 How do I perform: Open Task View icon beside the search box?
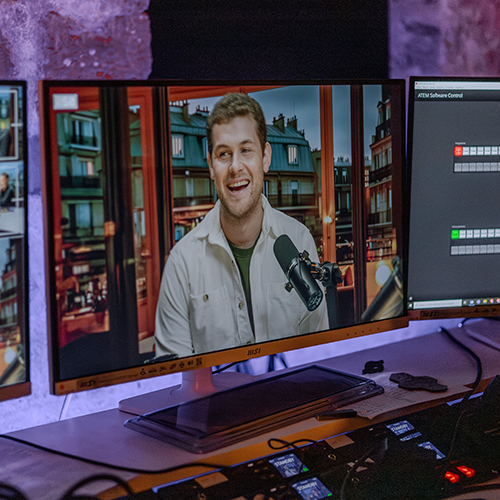pos(465,303)
